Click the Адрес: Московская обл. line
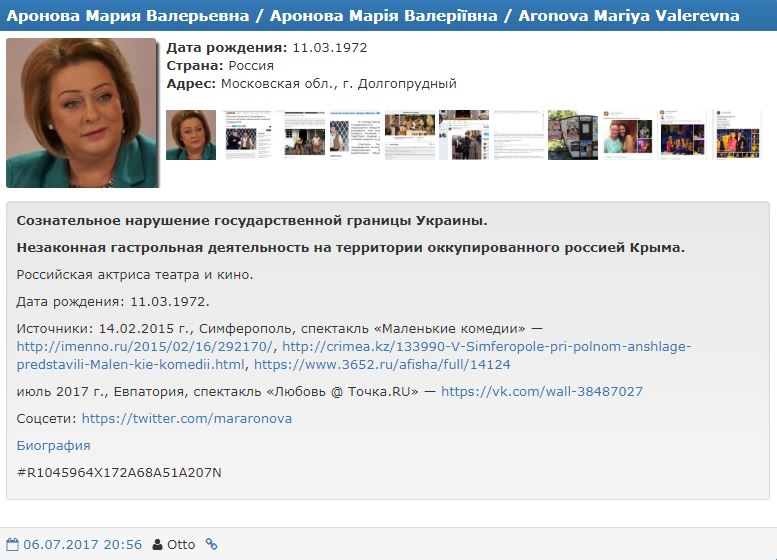The image size is (777, 560). point(311,83)
